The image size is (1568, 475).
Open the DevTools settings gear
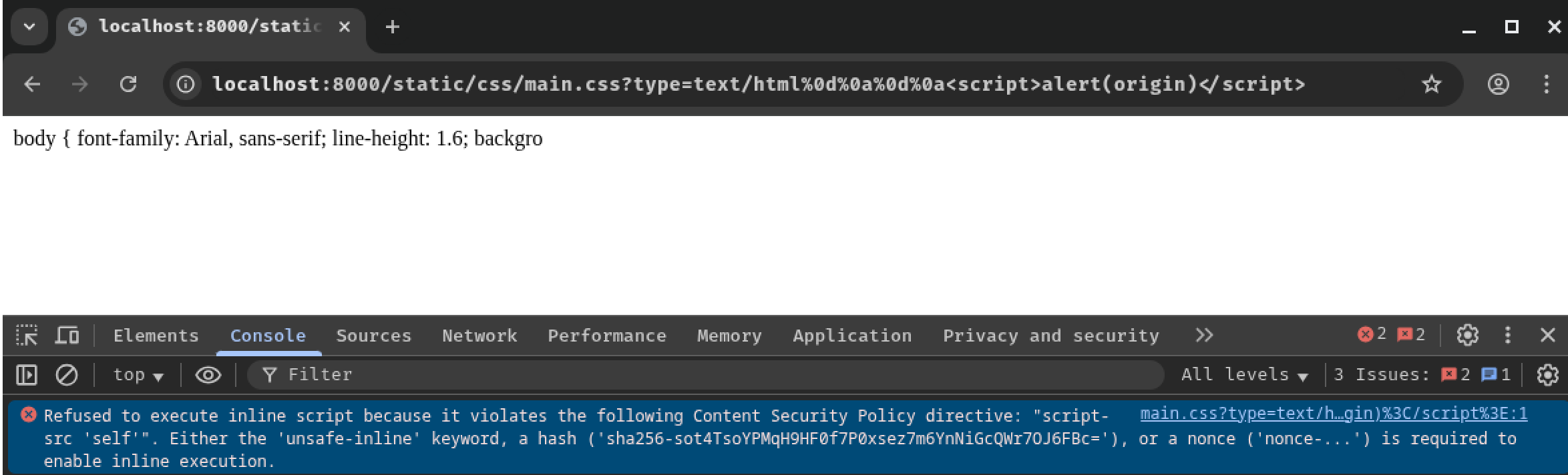click(1467, 335)
